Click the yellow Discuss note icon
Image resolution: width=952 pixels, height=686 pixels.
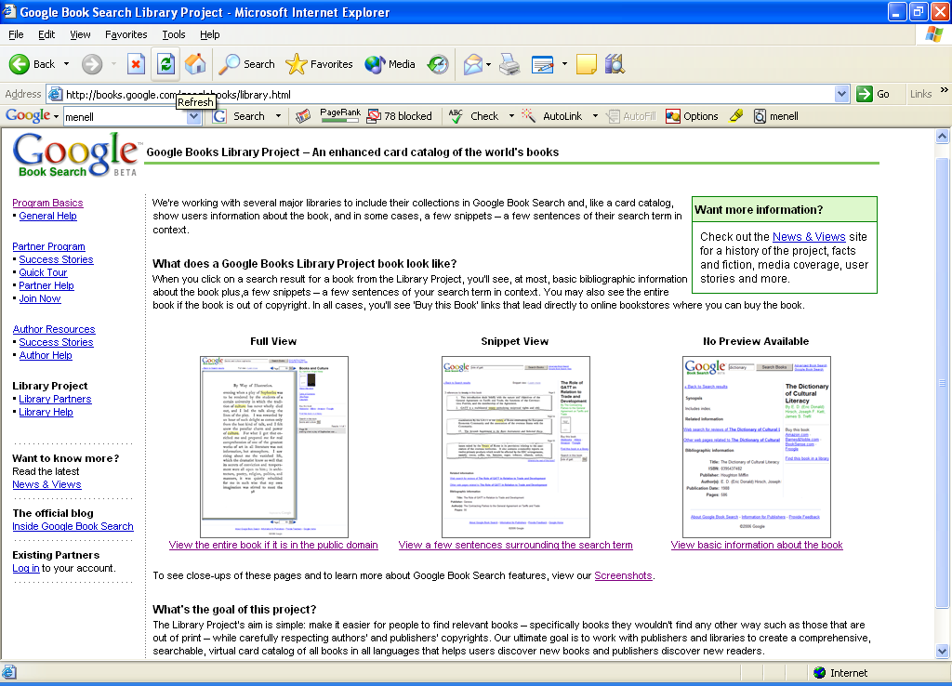click(x=586, y=64)
